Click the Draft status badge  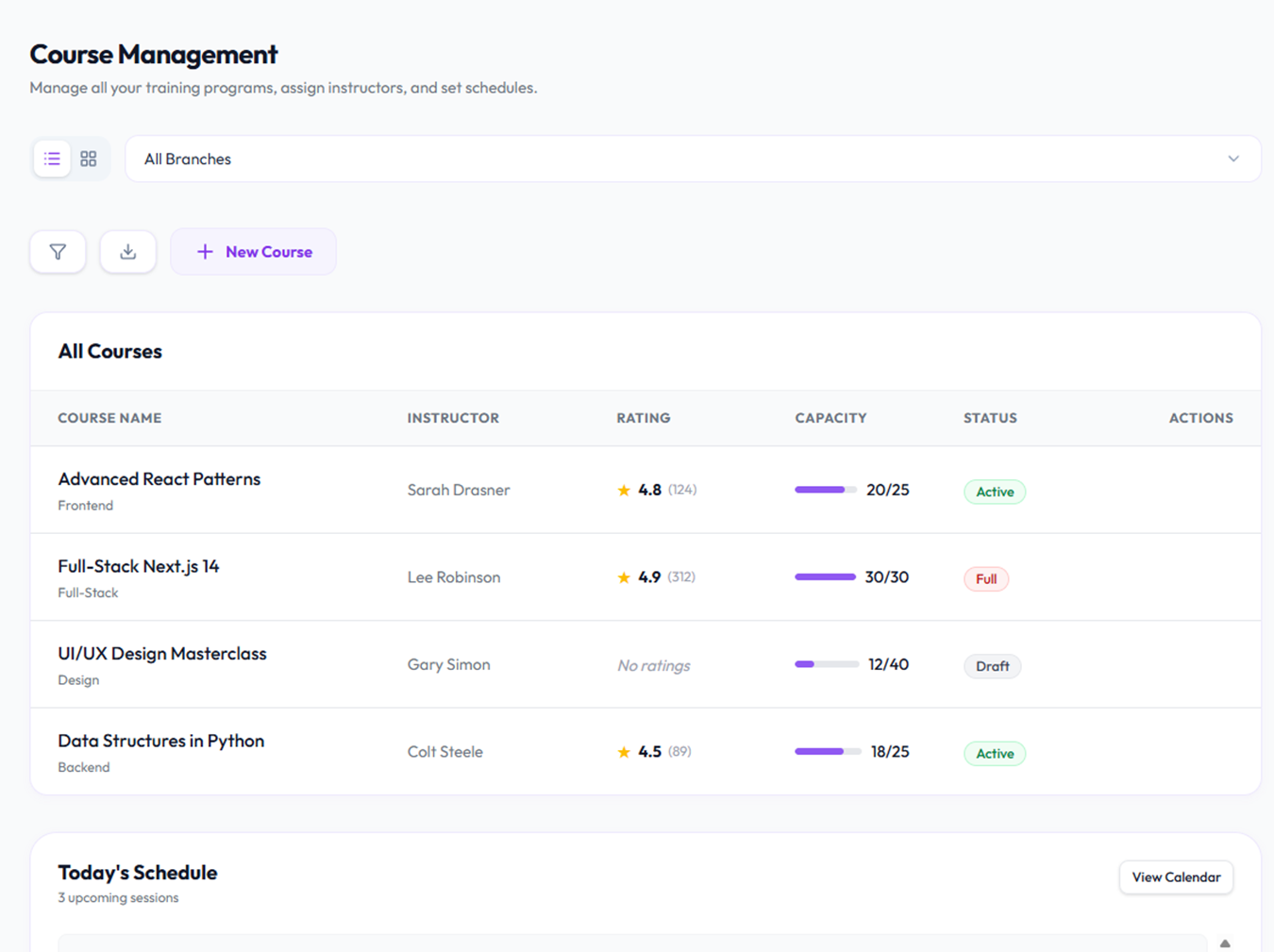(x=992, y=666)
